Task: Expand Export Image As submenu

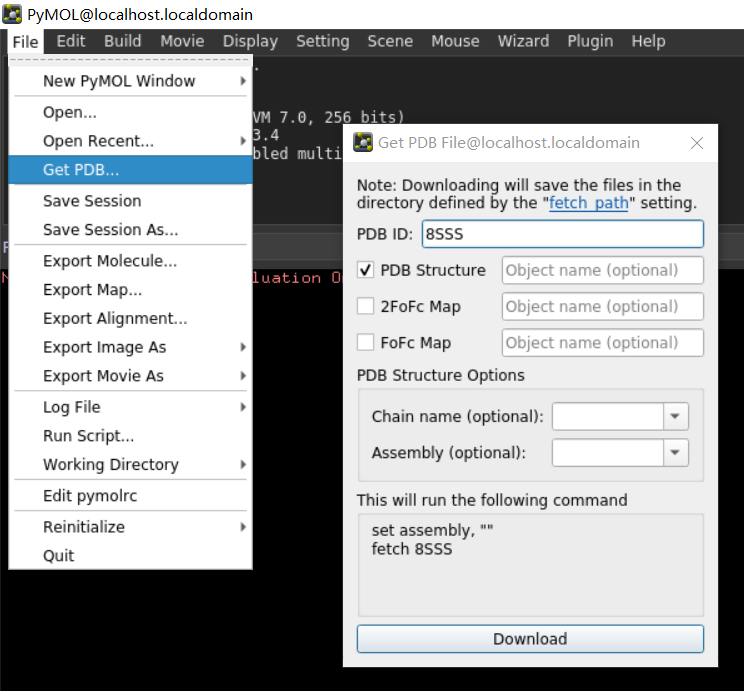Action: click(x=243, y=347)
